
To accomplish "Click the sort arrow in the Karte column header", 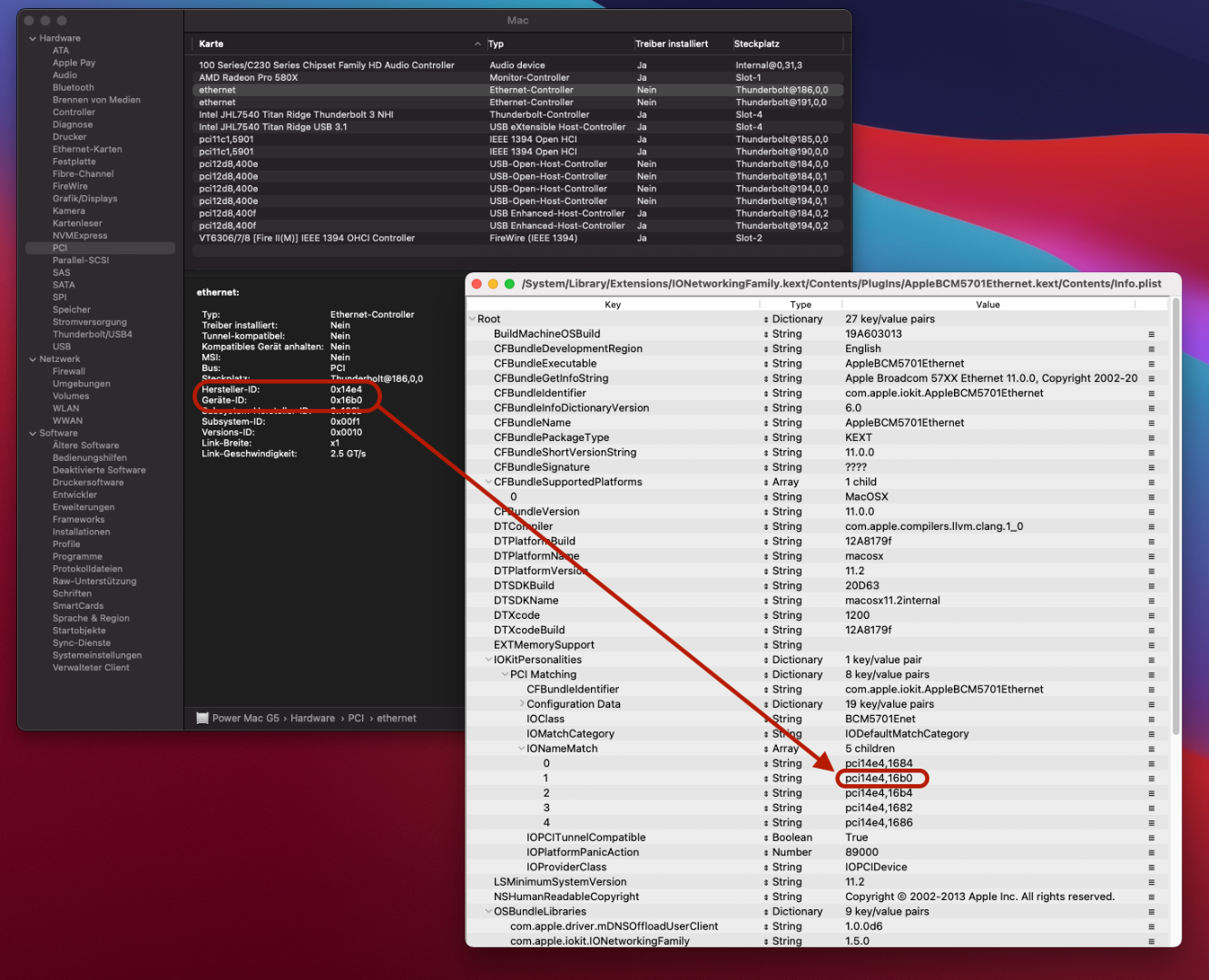I will (x=477, y=44).
